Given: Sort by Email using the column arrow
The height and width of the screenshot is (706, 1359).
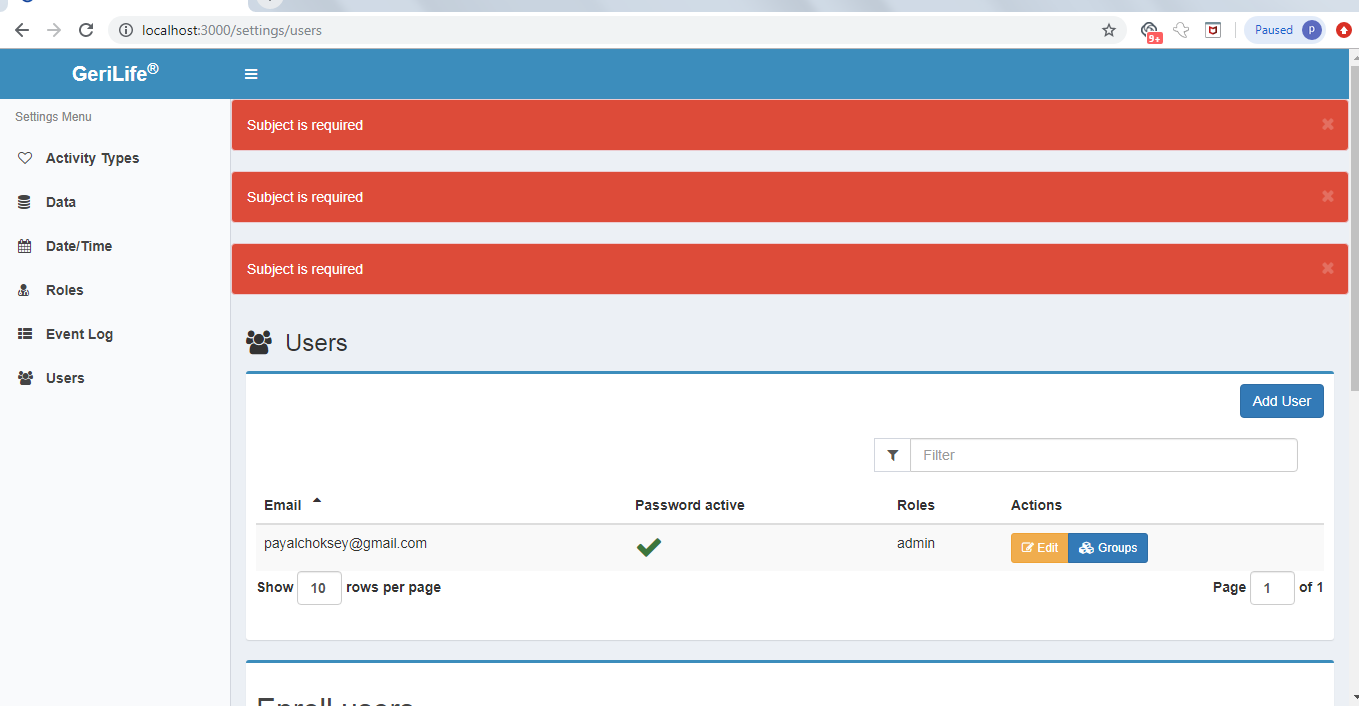Looking at the screenshot, I should pyautogui.click(x=317, y=500).
